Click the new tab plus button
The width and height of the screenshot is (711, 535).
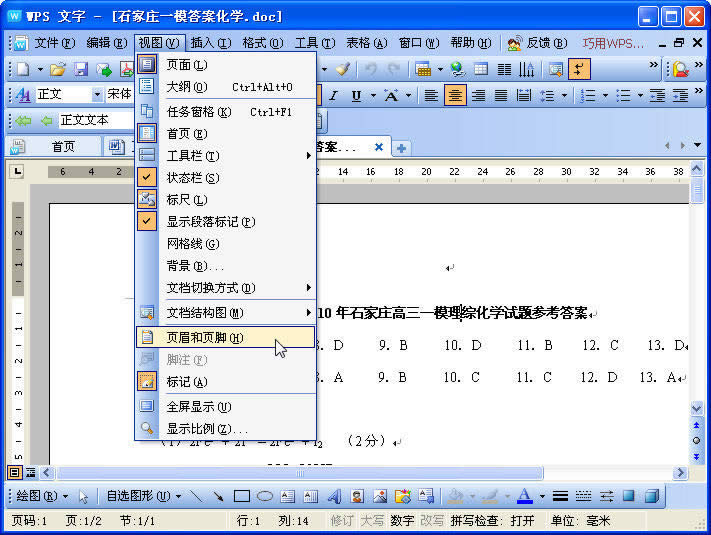click(x=401, y=148)
